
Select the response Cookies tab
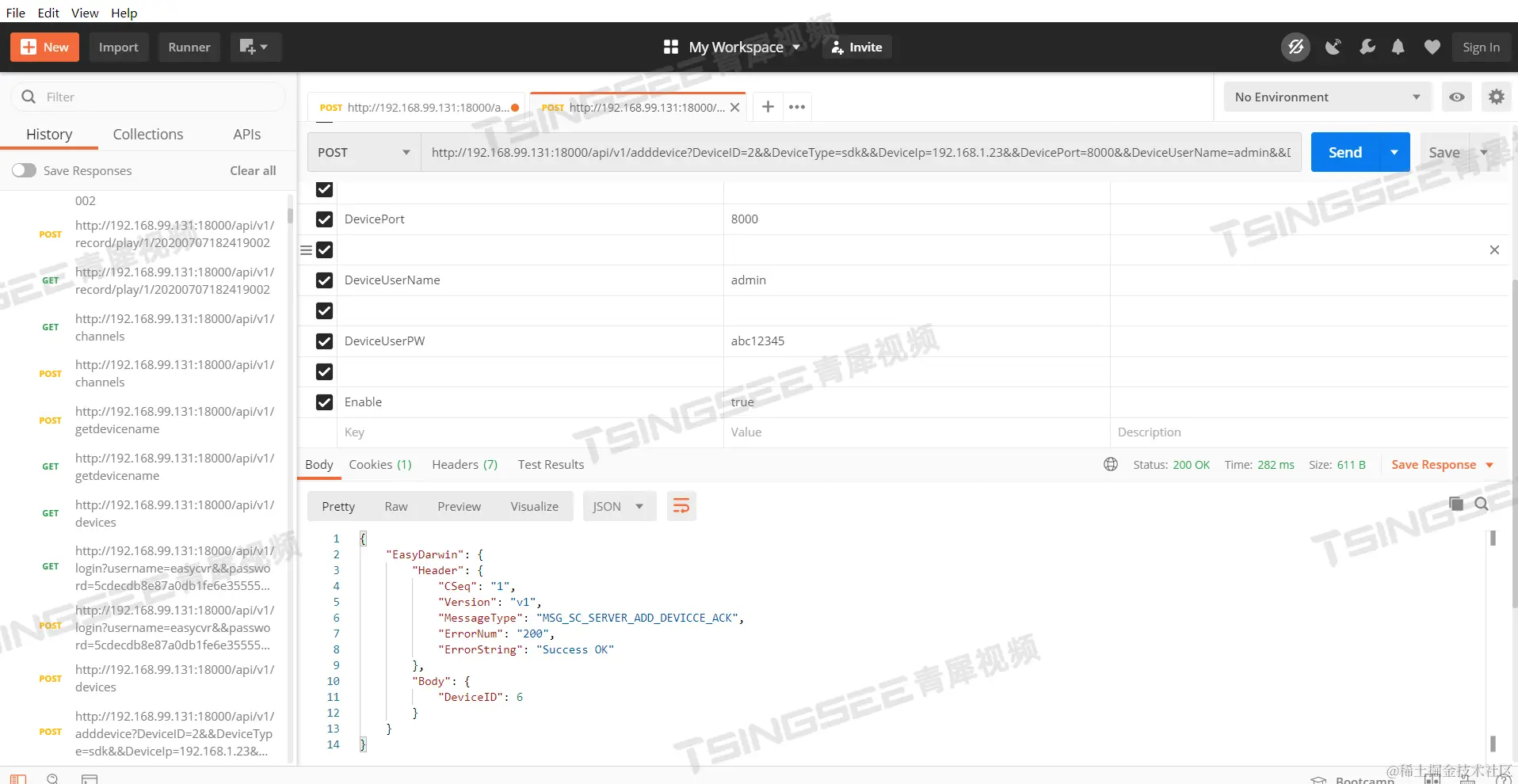point(380,465)
